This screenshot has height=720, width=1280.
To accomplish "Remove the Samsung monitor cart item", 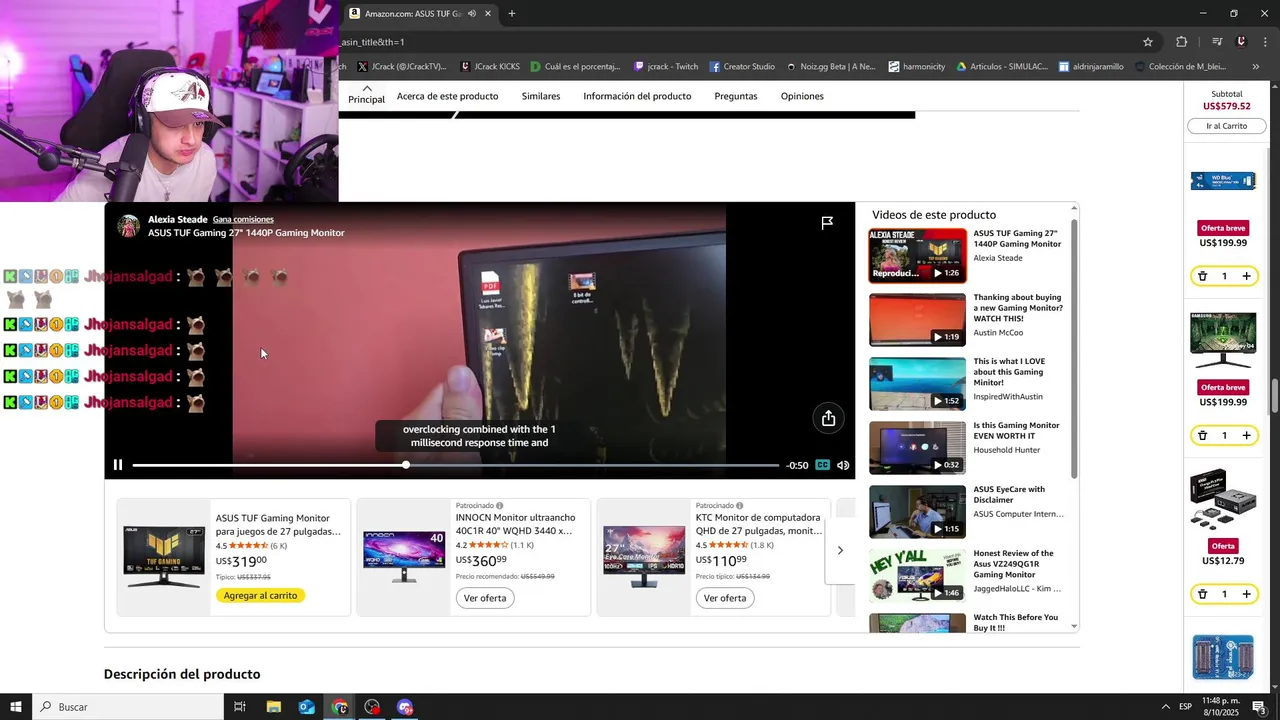I will click(1203, 435).
